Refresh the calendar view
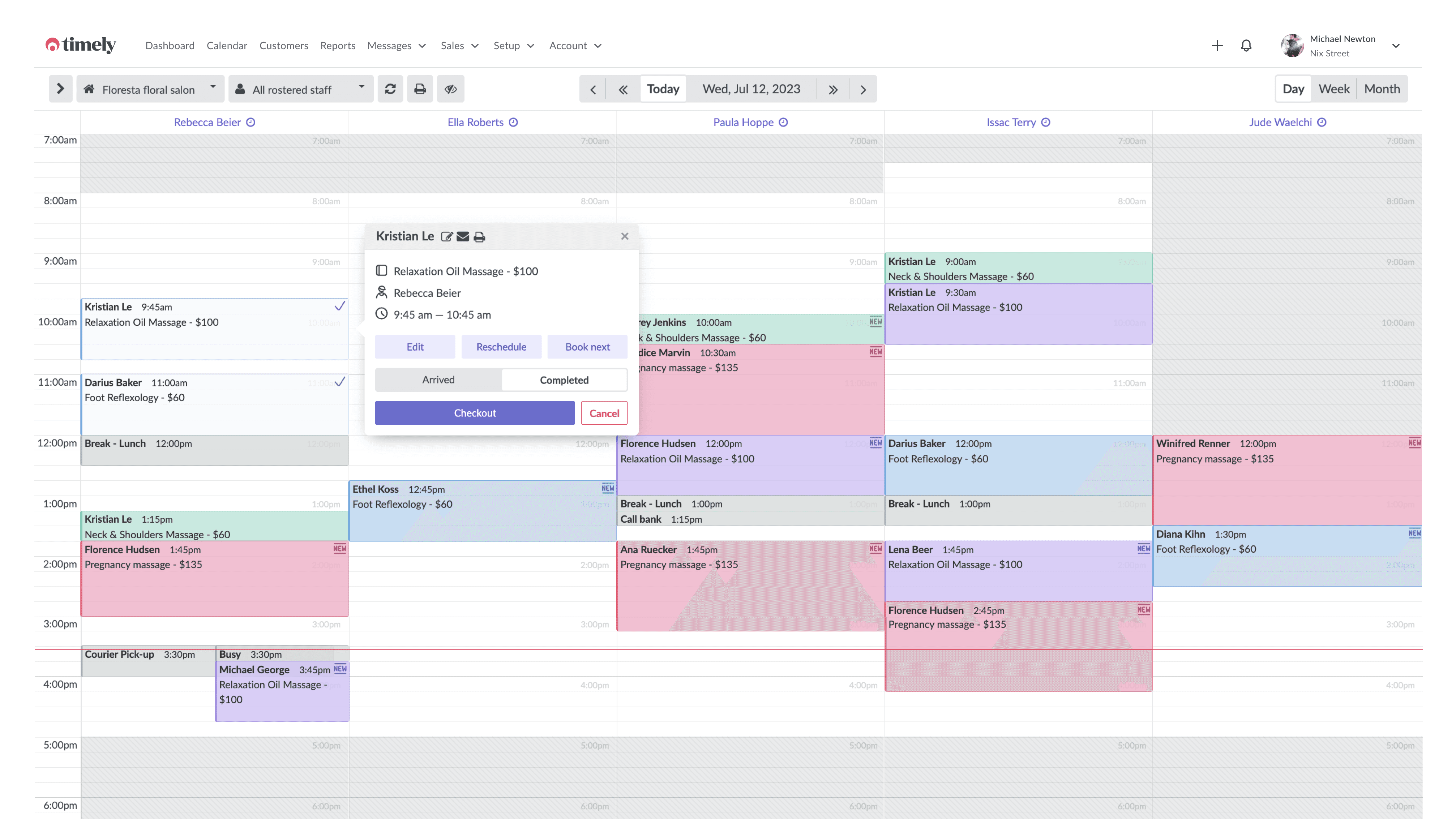Image resolution: width=1456 pixels, height=819 pixels. (x=390, y=89)
